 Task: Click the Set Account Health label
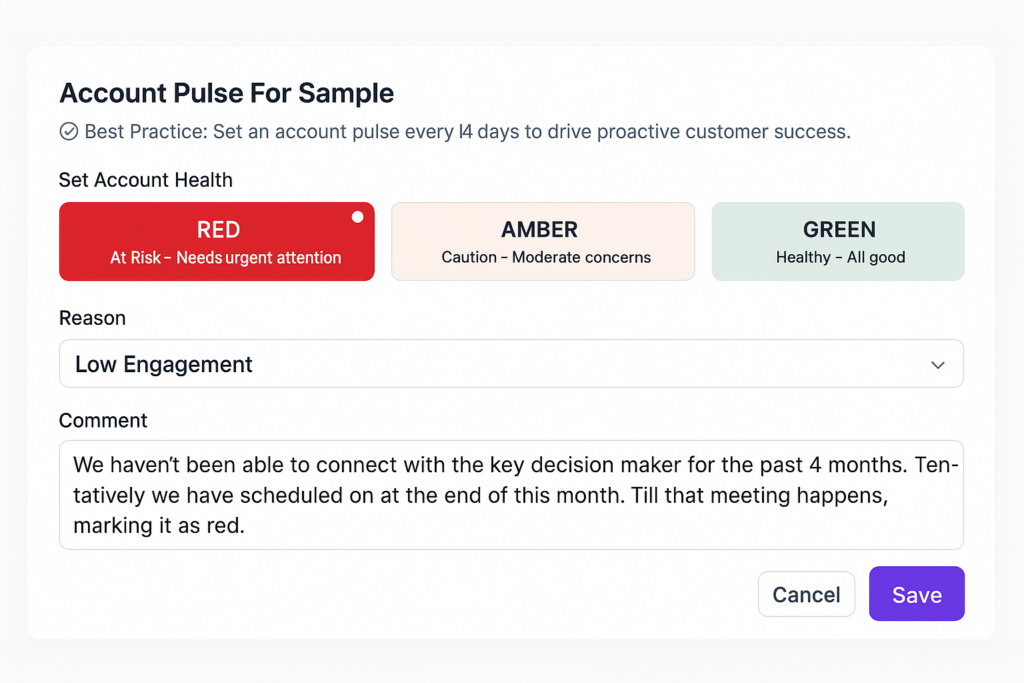146,180
